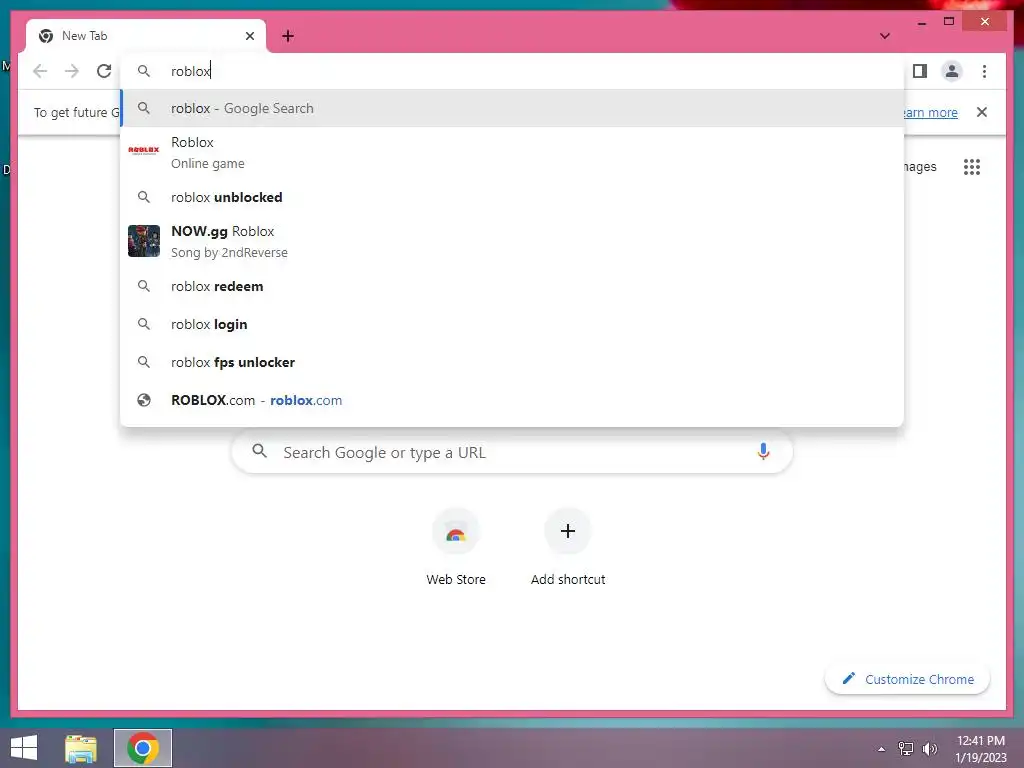This screenshot has height=768, width=1024.
Task: Choose 'roblox - Google Search' suggestion
Action: coord(512,108)
